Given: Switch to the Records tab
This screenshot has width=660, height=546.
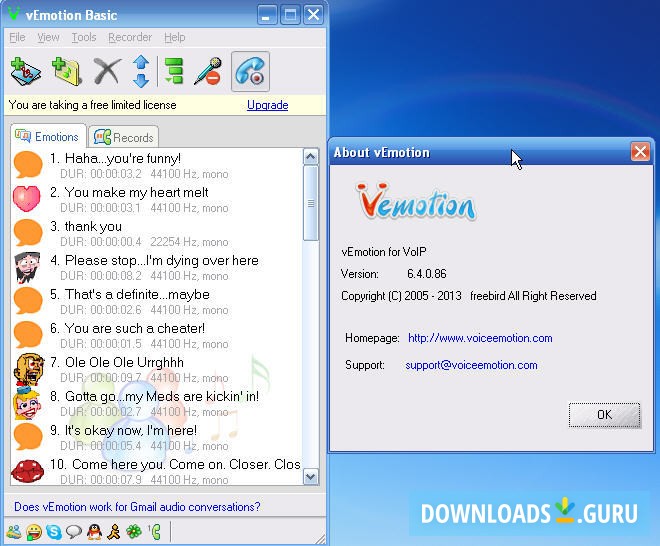Looking at the screenshot, I should pyautogui.click(x=124, y=137).
